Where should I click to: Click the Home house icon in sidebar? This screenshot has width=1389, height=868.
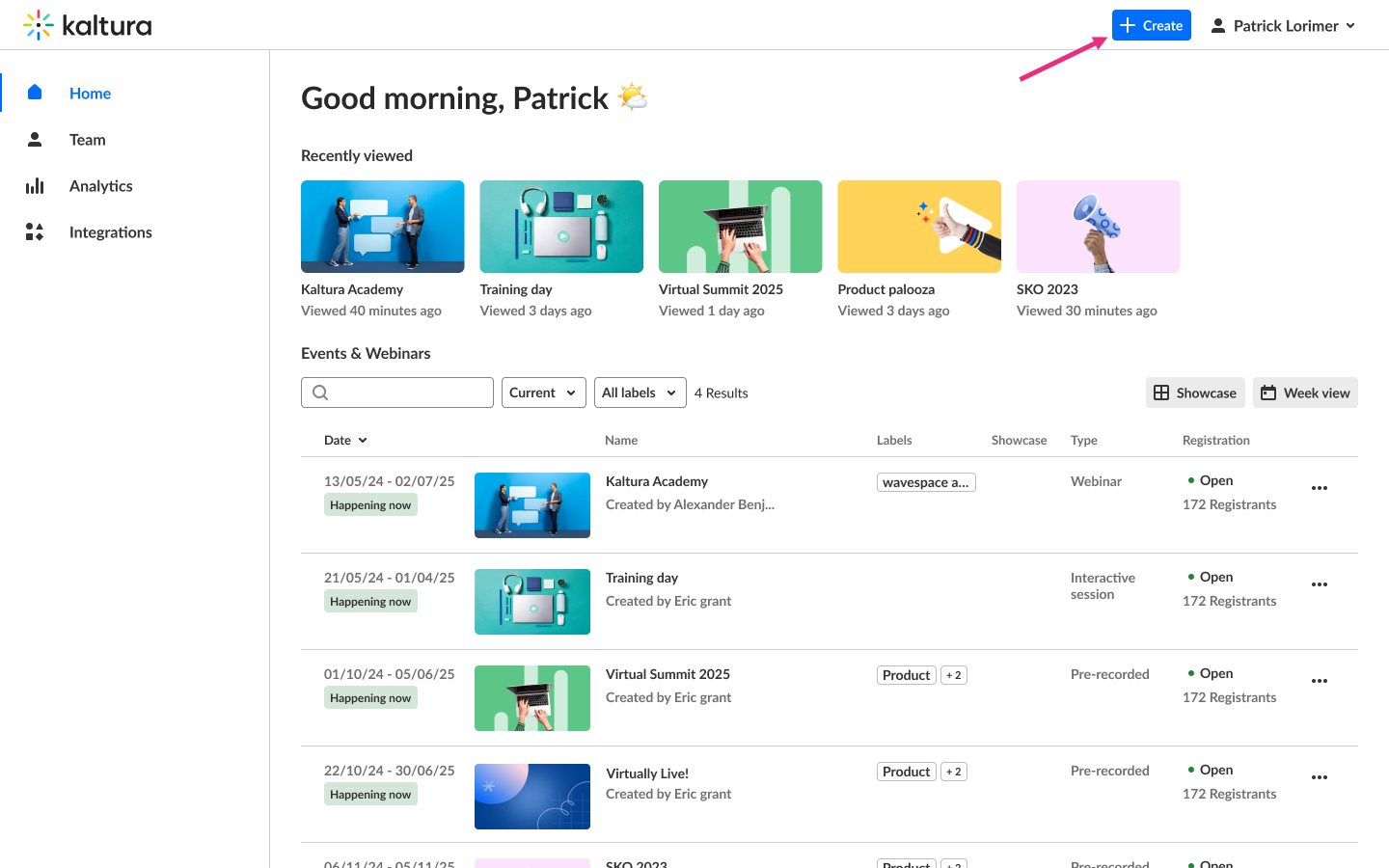click(x=35, y=93)
